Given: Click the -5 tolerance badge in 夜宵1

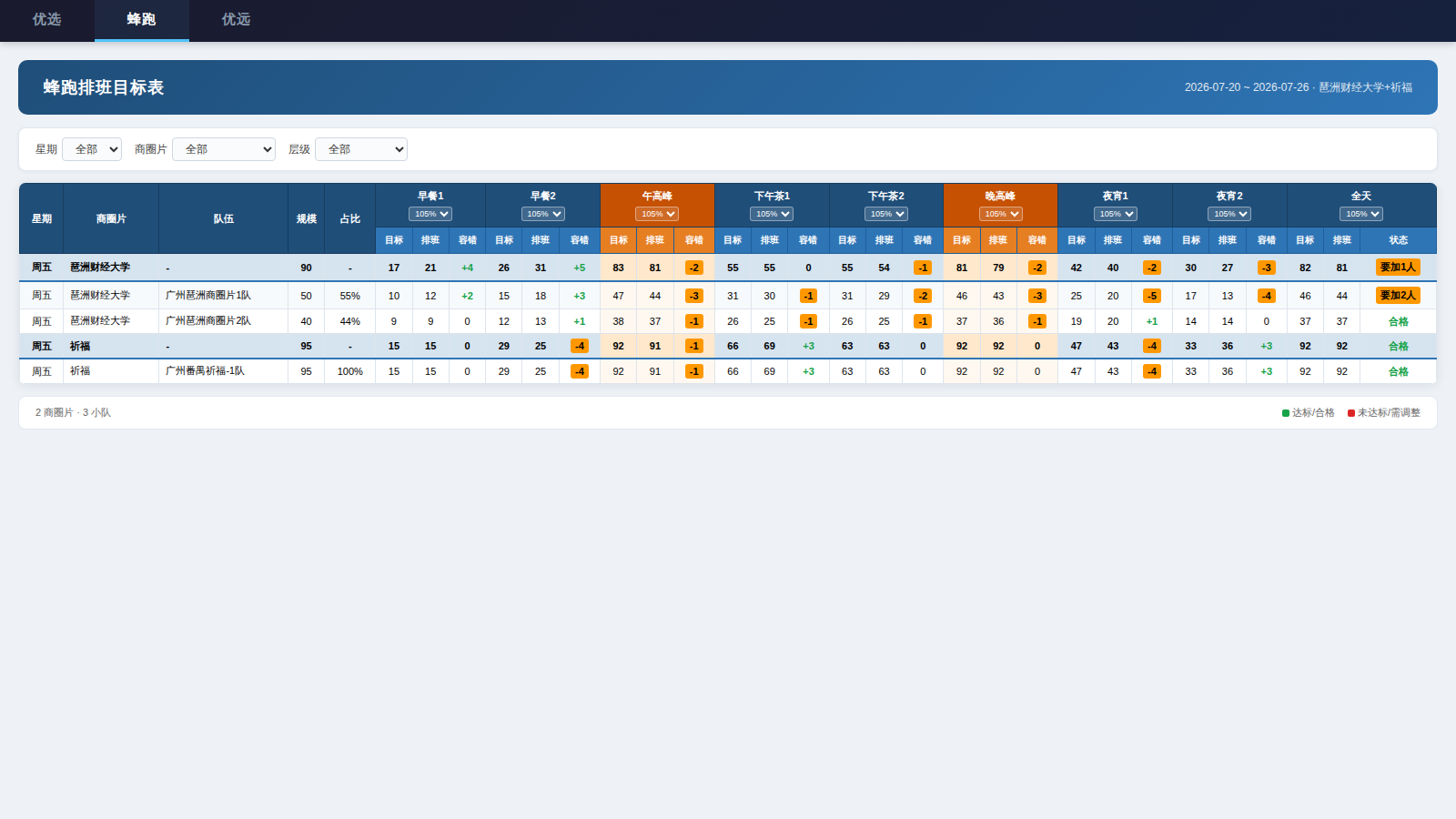Looking at the screenshot, I should click(1152, 296).
